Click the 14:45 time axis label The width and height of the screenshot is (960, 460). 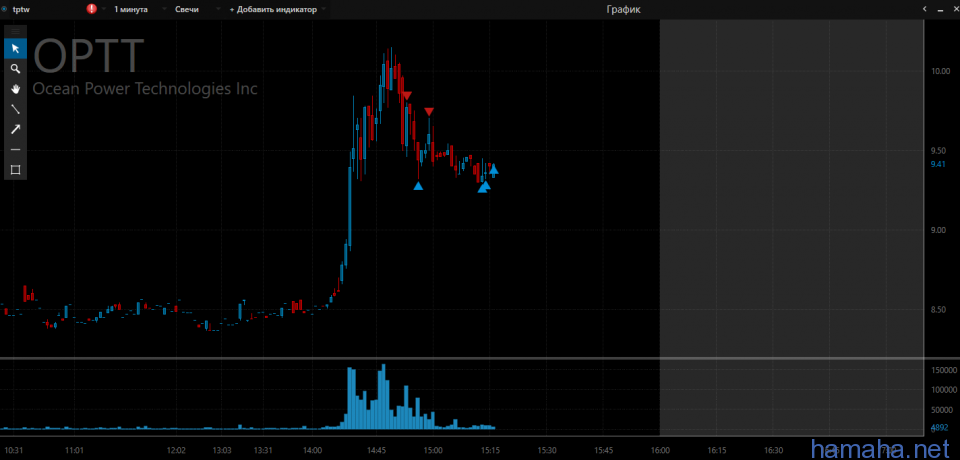pyautogui.click(x=377, y=450)
